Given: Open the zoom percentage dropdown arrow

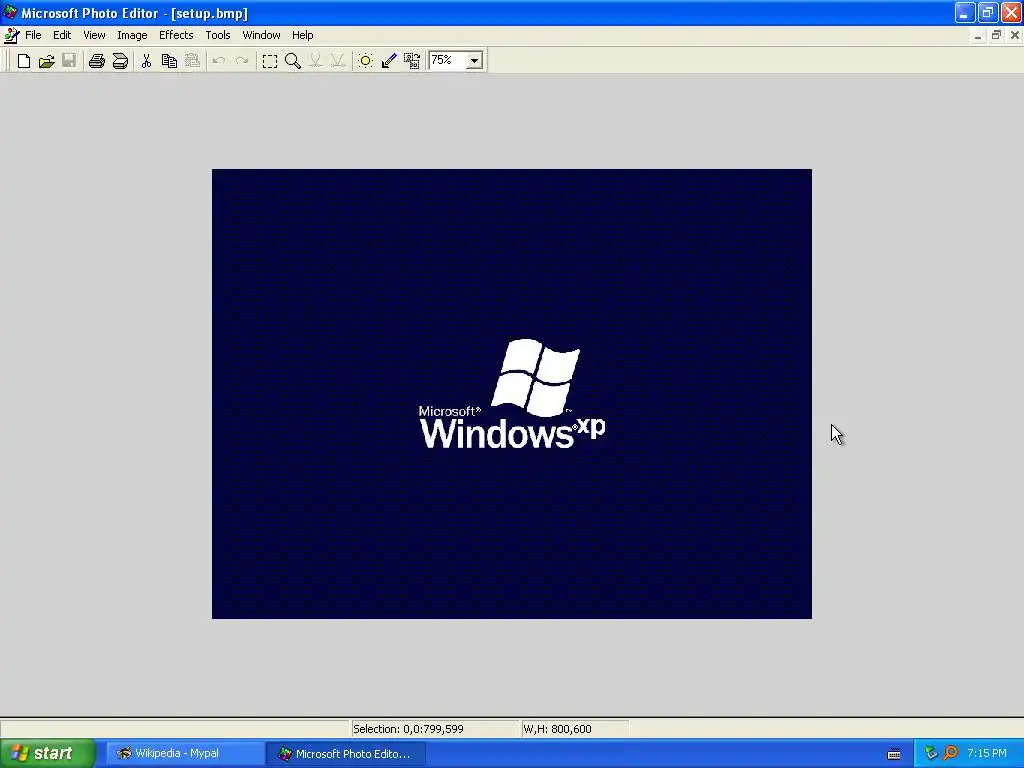Looking at the screenshot, I should [475, 61].
